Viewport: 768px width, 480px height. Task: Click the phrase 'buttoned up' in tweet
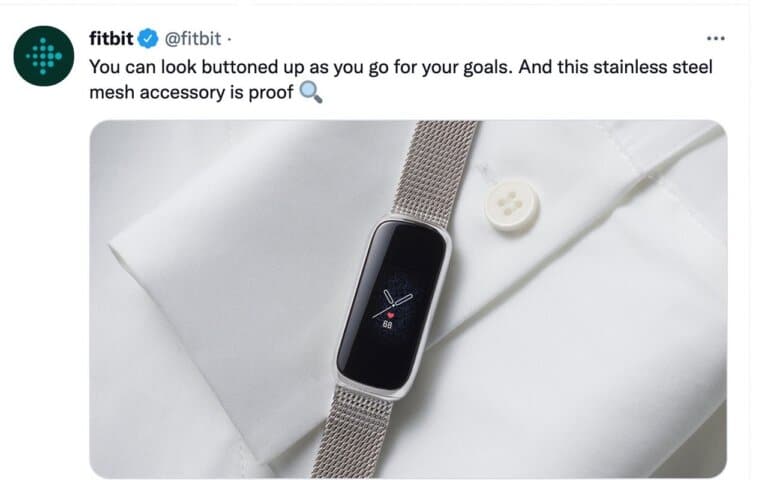(x=253, y=67)
